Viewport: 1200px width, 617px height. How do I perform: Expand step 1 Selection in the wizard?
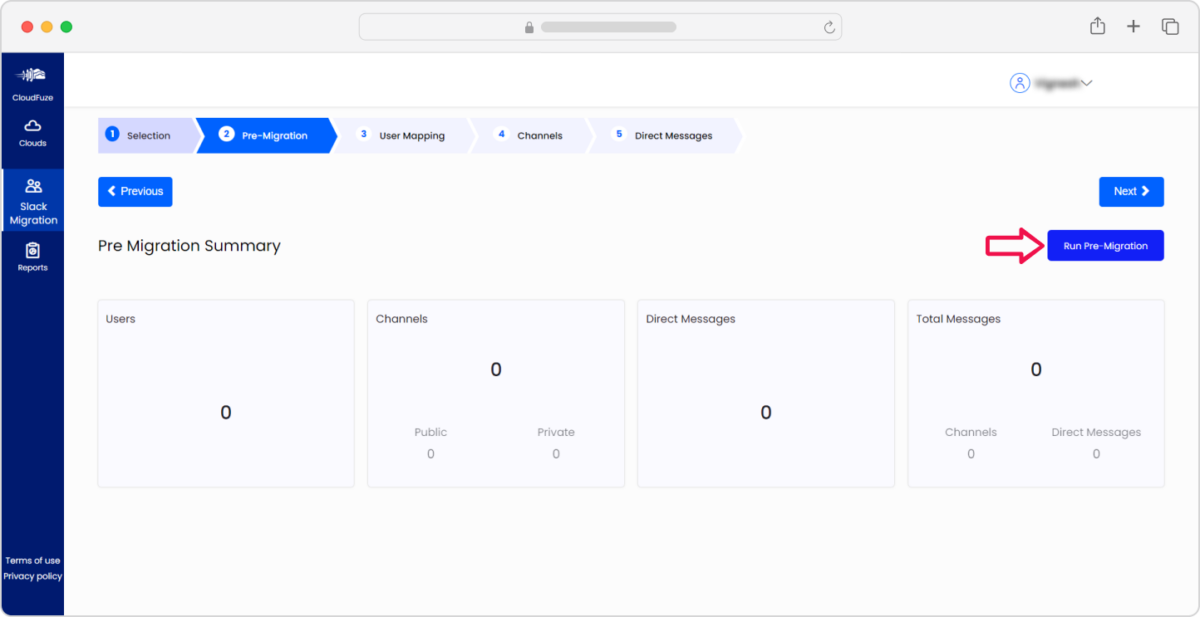tap(148, 135)
